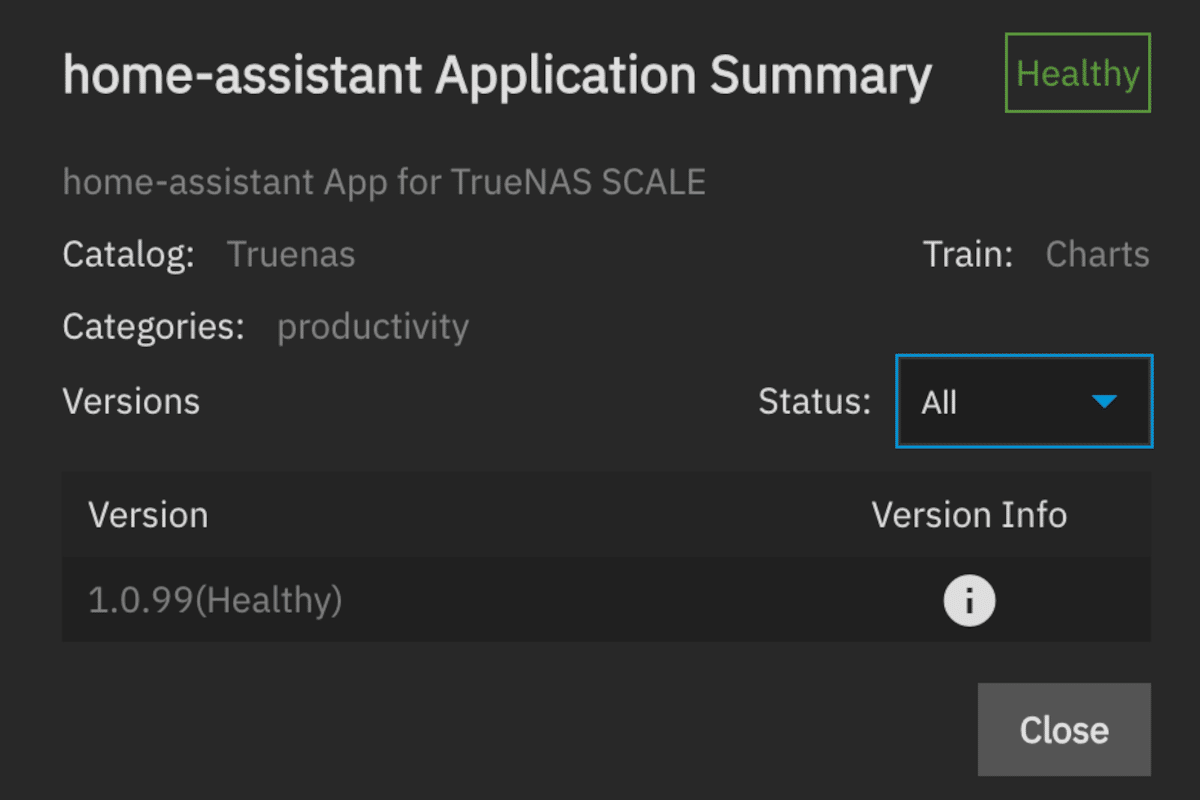
Task: Close the Application Summary dialog
Action: [x=1064, y=730]
